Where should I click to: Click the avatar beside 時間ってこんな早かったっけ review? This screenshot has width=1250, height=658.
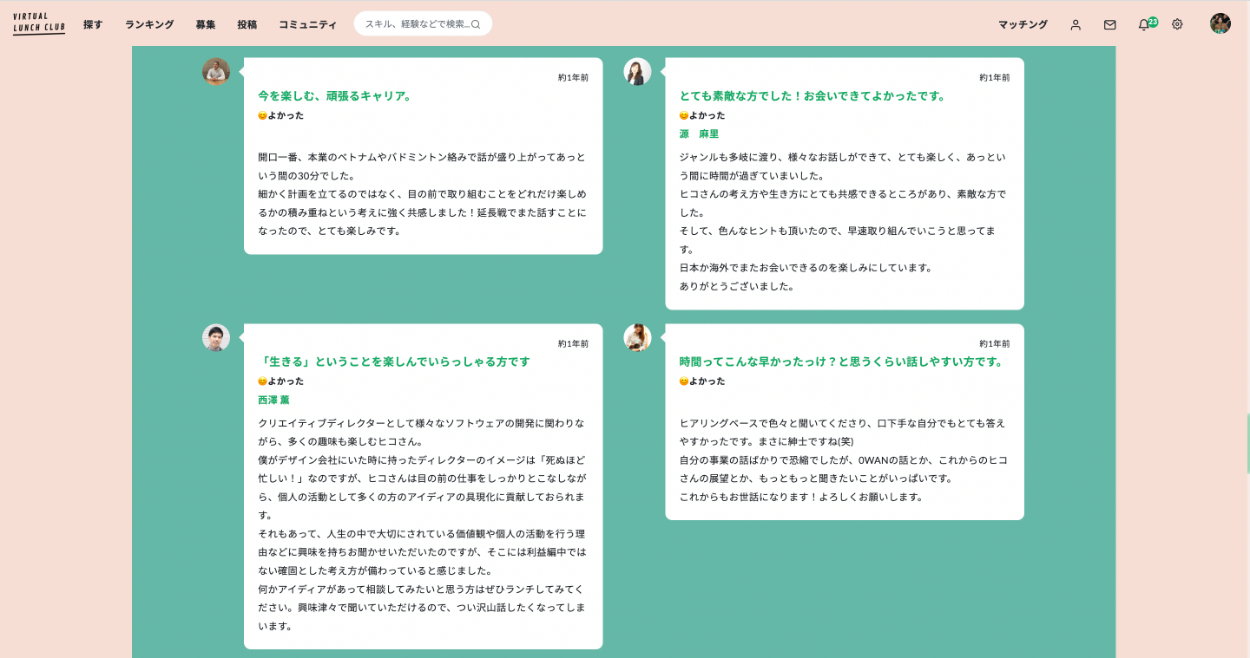click(637, 338)
